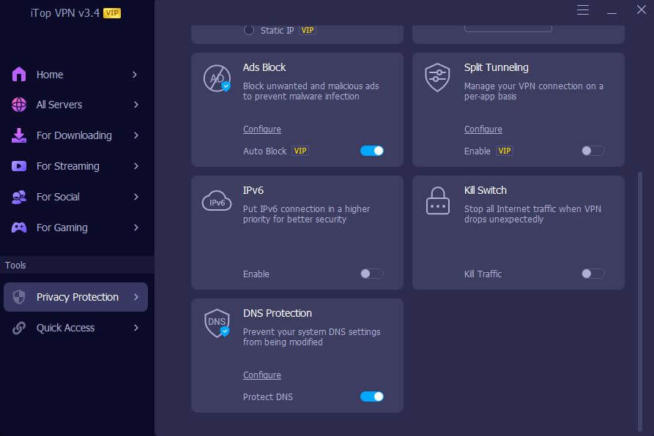Enable the Split Tunneling toggle
The width and height of the screenshot is (654, 436).
pos(593,151)
